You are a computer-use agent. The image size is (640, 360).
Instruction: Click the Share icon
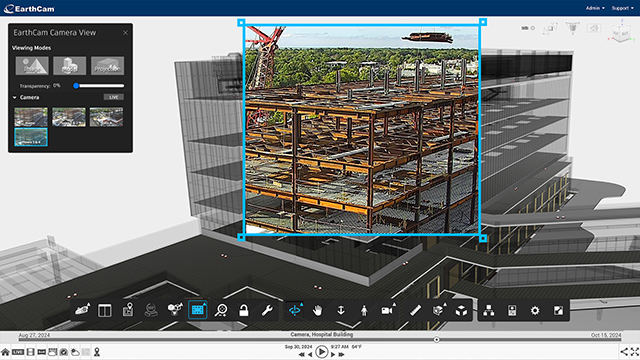click(x=624, y=351)
